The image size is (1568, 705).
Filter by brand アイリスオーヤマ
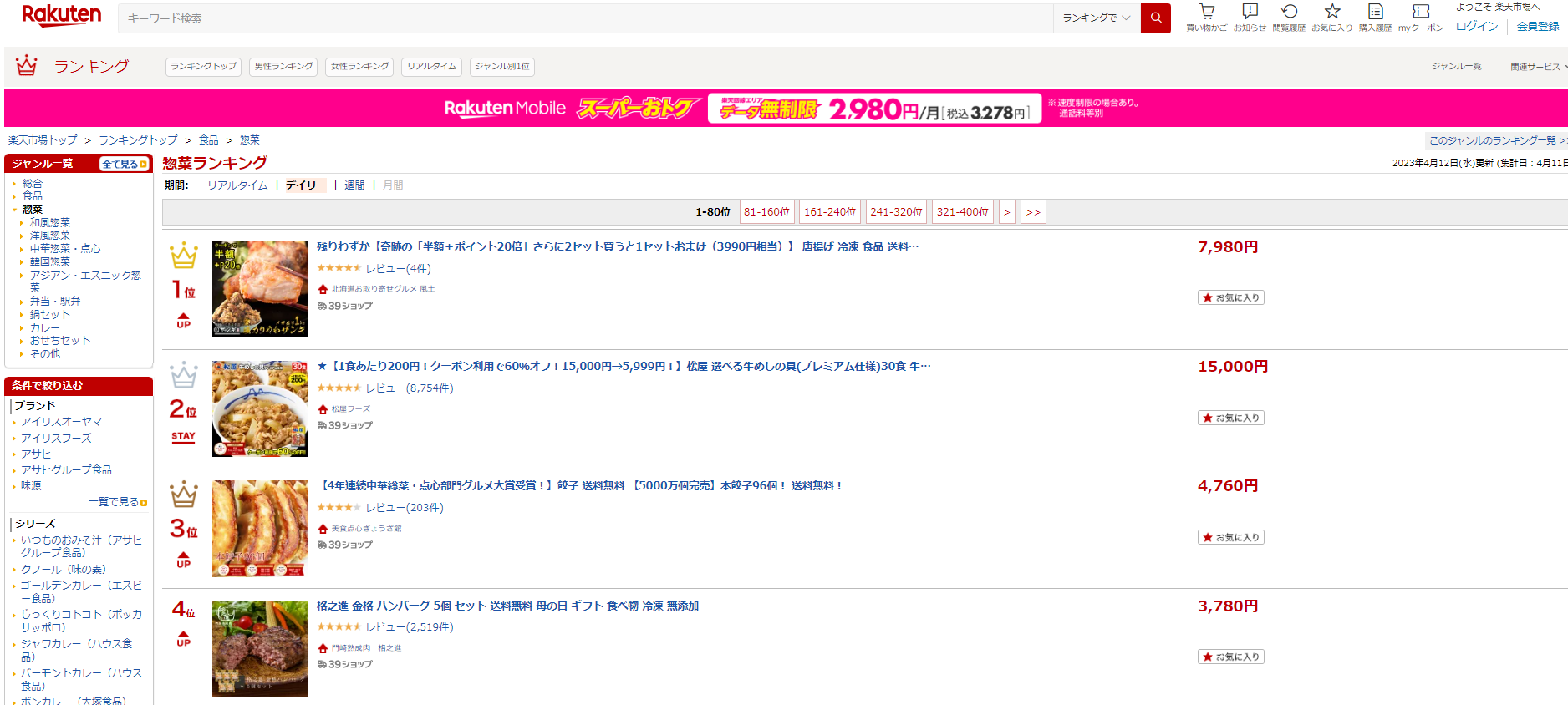[x=62, y=422]
